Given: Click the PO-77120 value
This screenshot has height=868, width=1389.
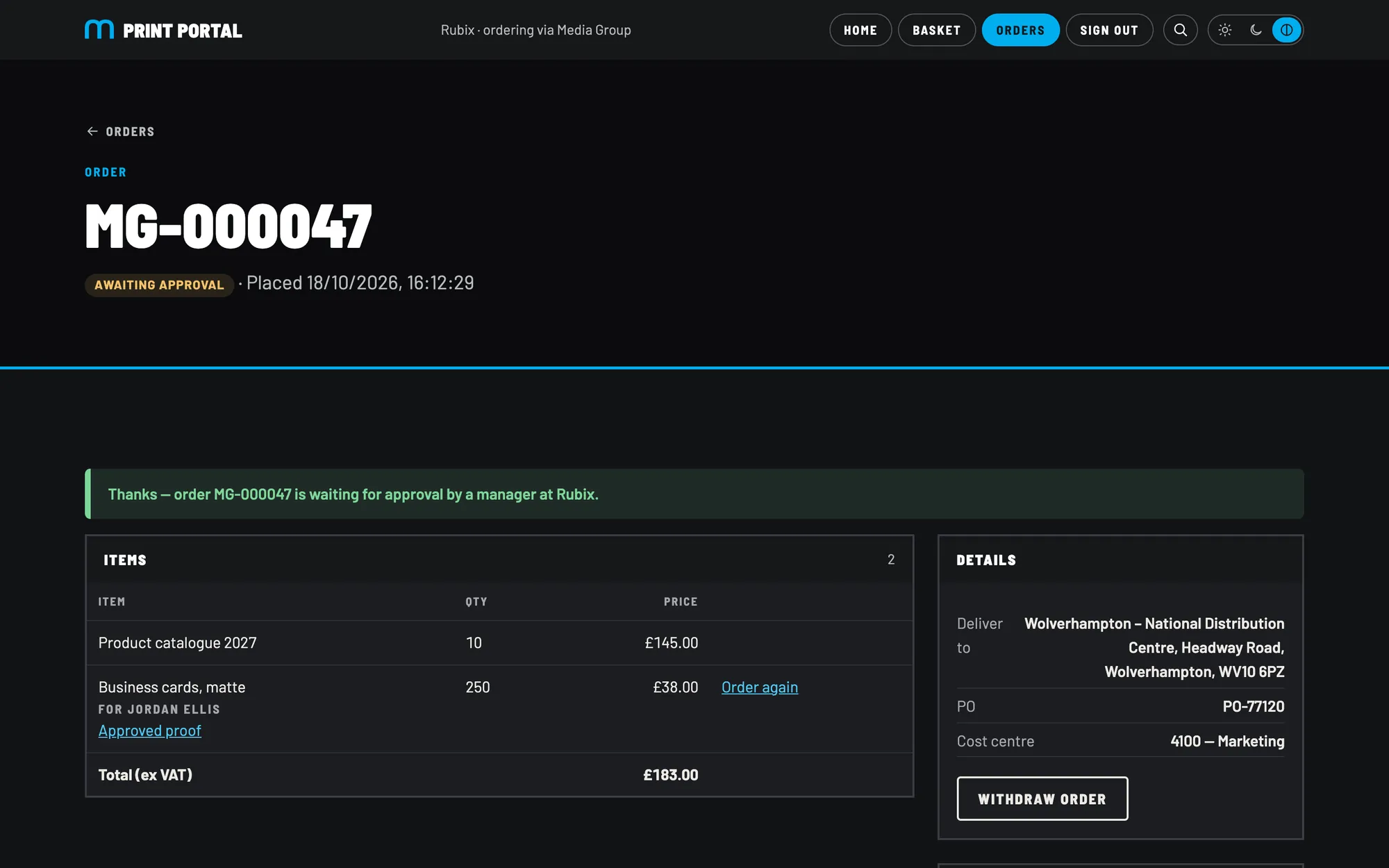Looking at the screenshot, I should pyautogui.click(x=1253, y=706).
